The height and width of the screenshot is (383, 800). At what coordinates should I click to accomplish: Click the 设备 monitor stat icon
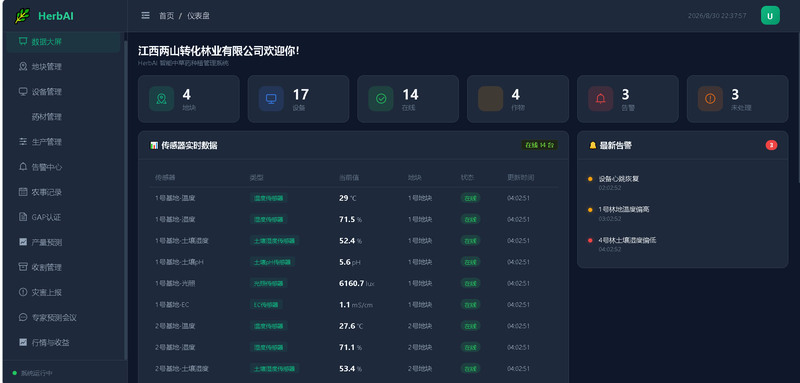tap(271, 99)
